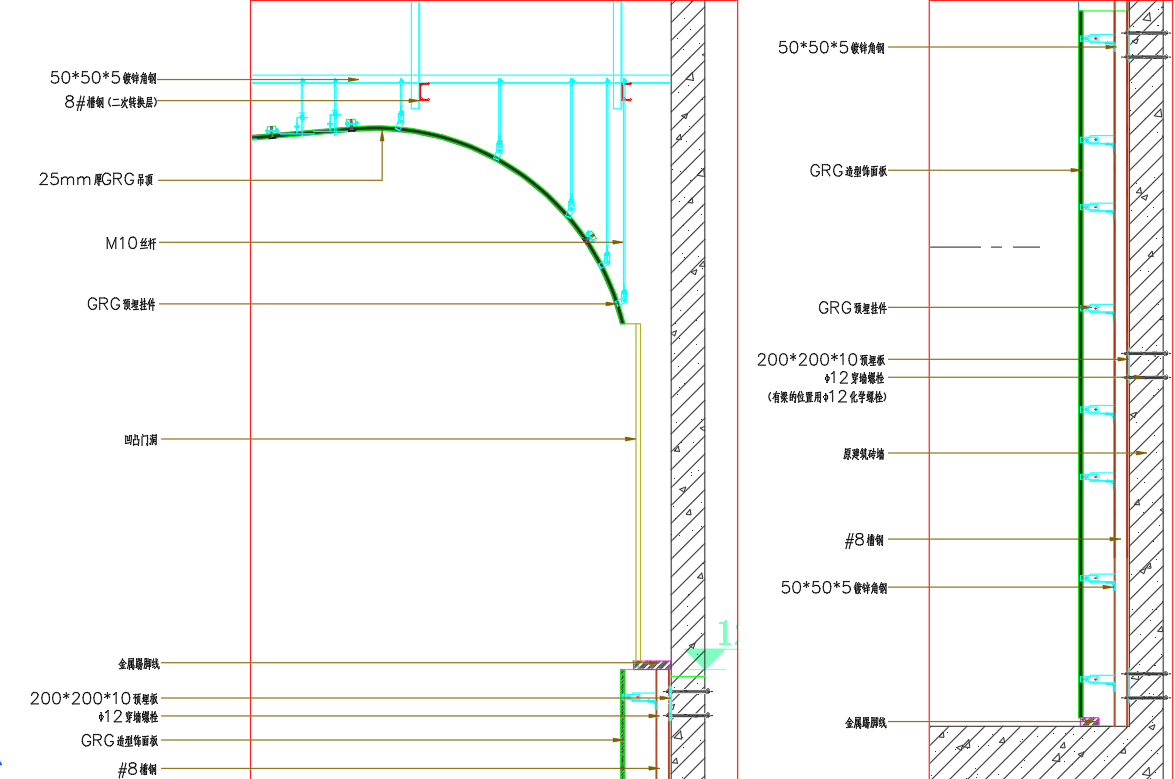Select the dashed centerline in right detail
1175x779 pixels.
[985, 246]
